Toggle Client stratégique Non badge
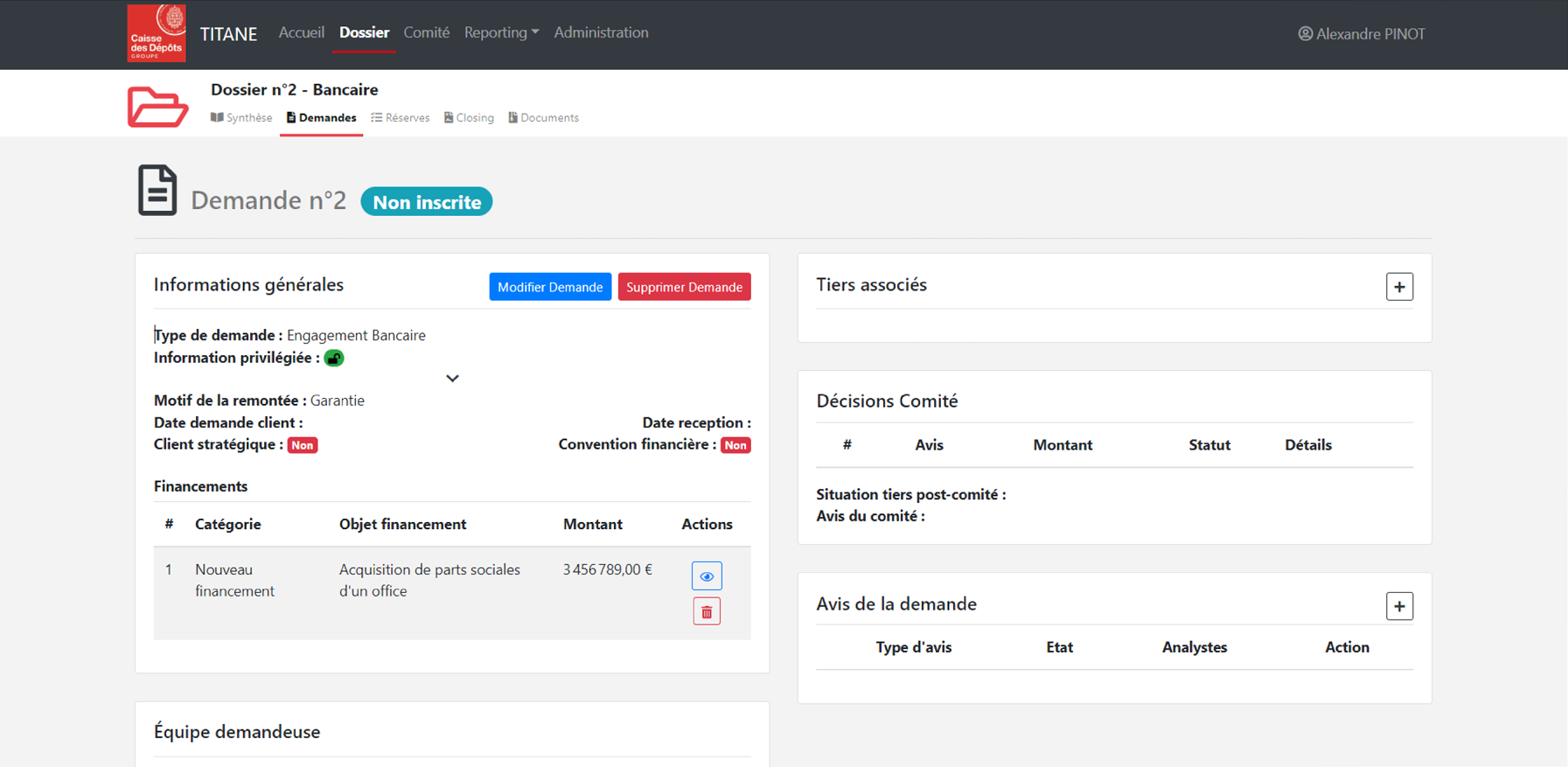 [x=303, y=445]
